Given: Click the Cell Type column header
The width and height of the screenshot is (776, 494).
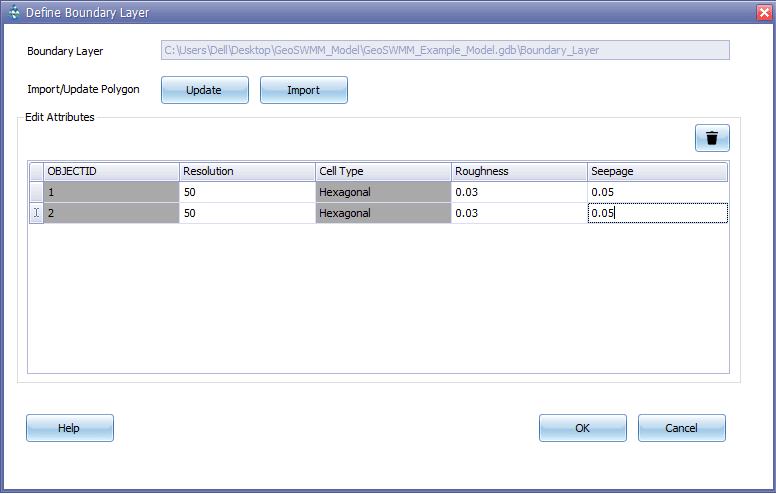Looking at the screenshot, I should pyautogui.click(x=383, y=171).
